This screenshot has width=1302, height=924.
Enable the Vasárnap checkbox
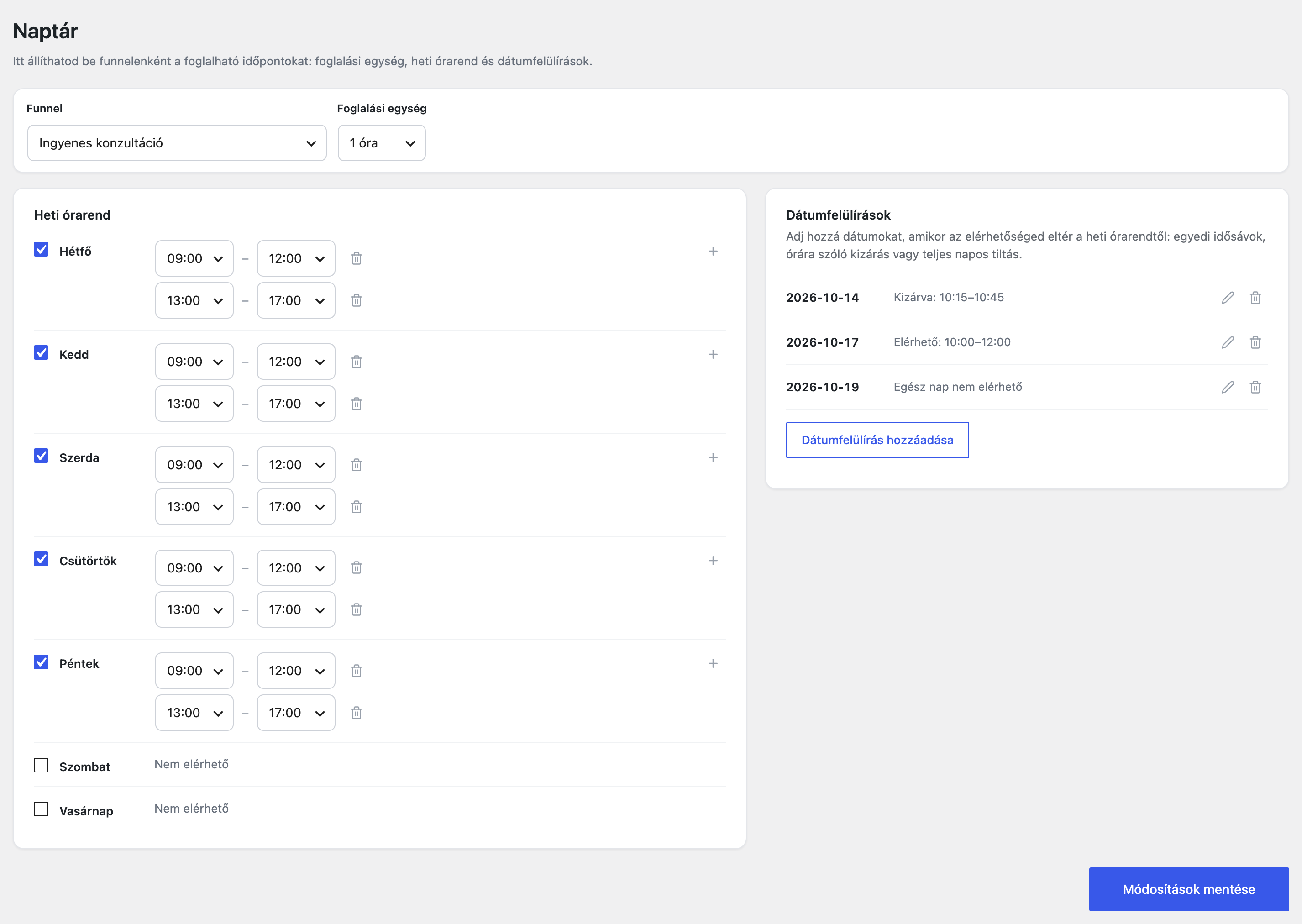[41, 809]
